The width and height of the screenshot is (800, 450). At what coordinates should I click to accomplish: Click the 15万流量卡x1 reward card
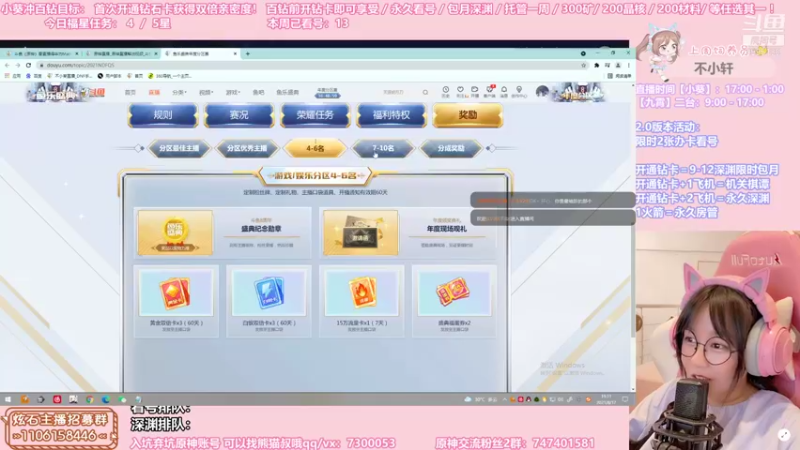point(362,301)
